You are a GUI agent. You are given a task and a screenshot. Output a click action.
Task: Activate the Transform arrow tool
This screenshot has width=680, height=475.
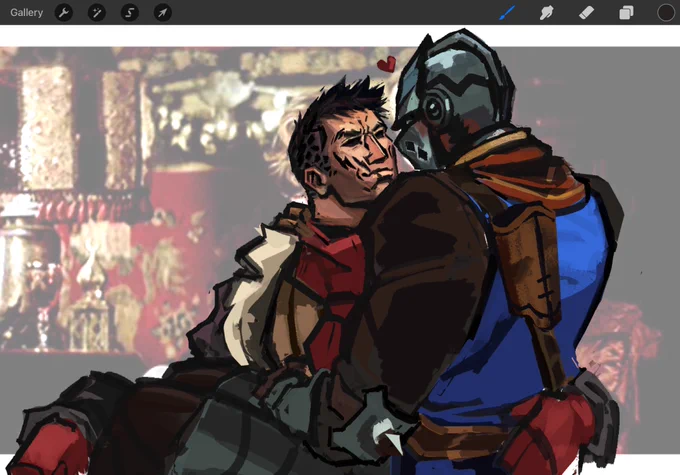[163, 13]
